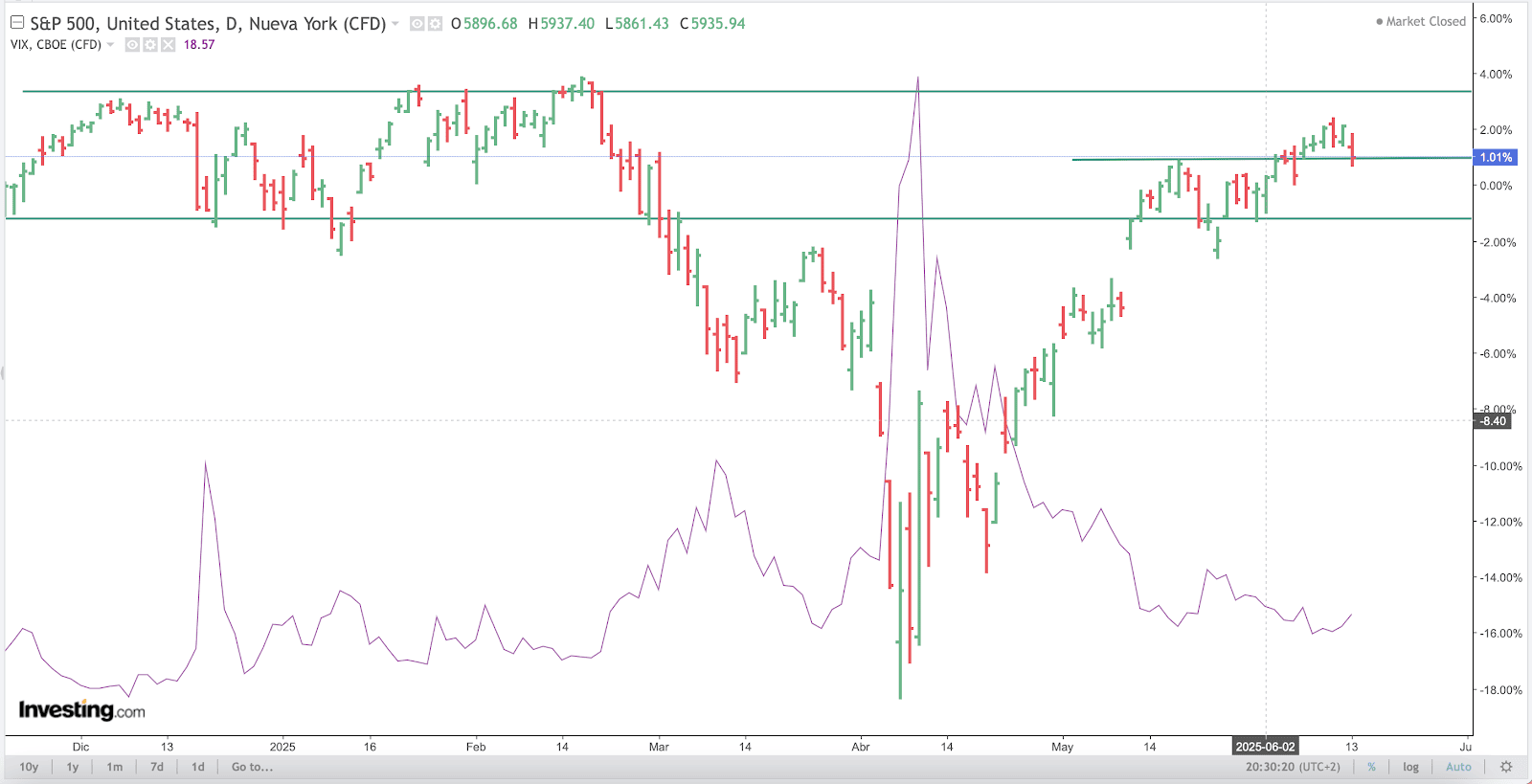Click the open value 5896.68
The width and height of the screenshot is (1532, 784).
click(x=490, y=24)
